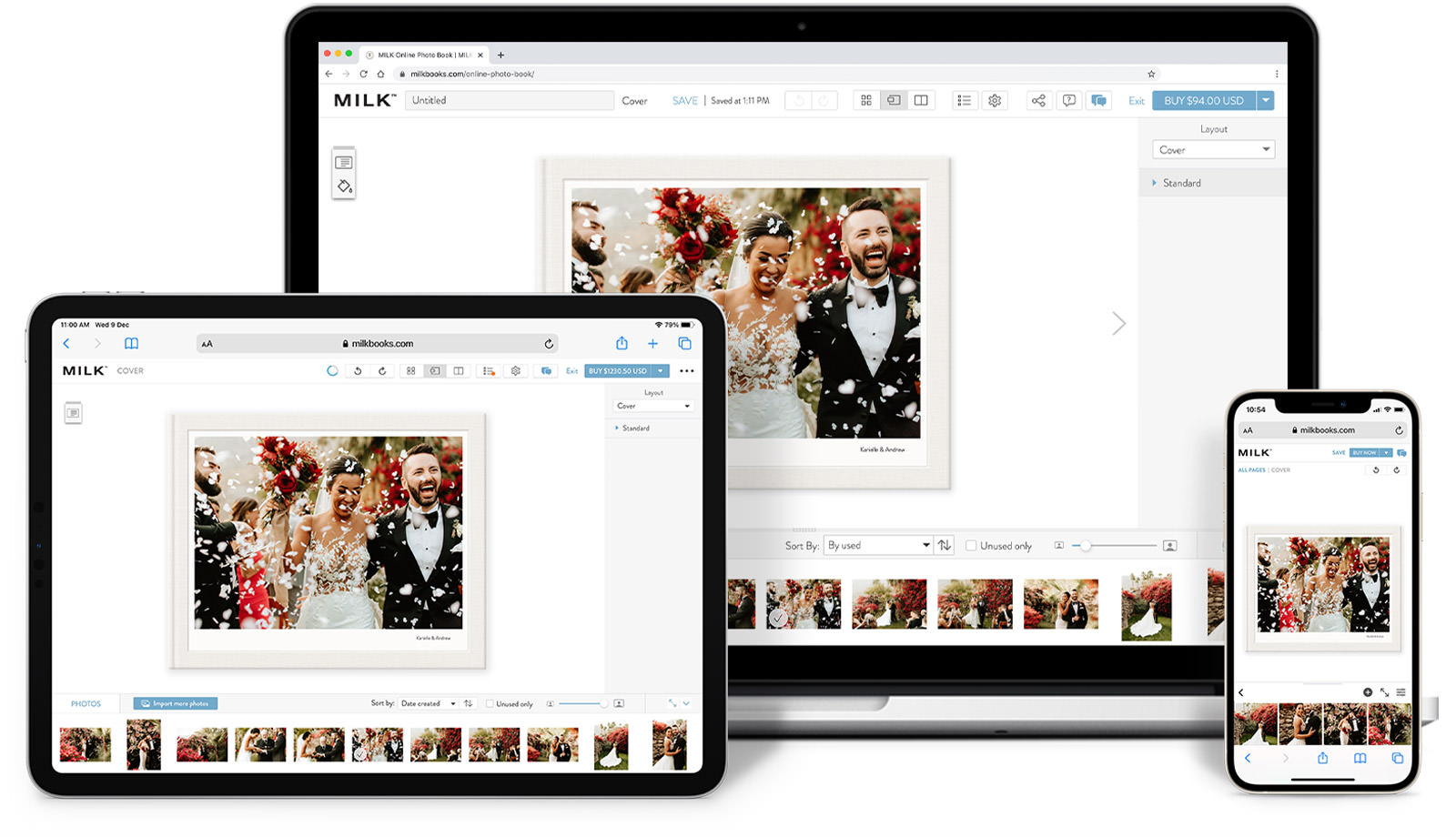Click the Untitled title field on laptop

tap(510, 100)
